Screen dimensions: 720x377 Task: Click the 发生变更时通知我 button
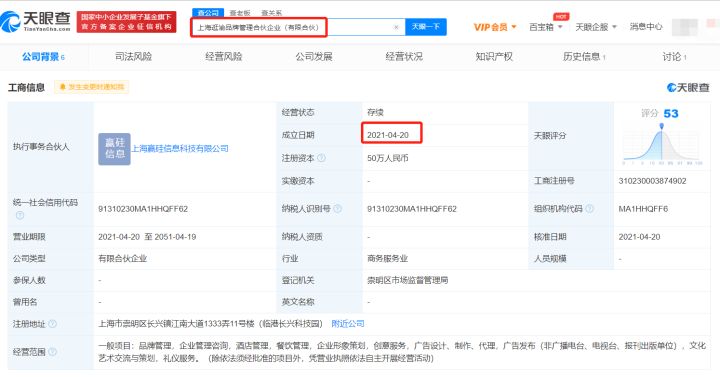click(92, 87)
